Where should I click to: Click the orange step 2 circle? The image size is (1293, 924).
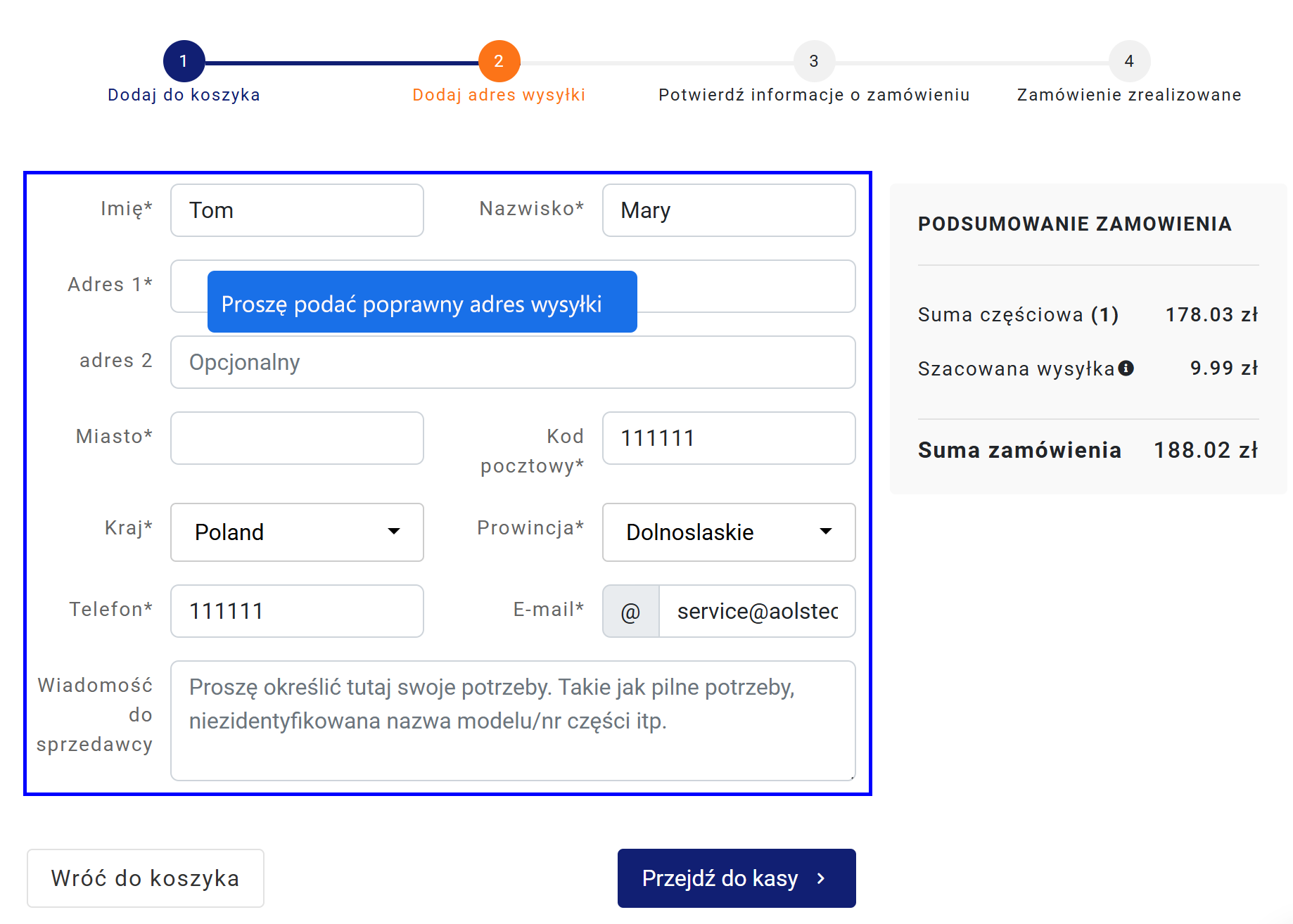point(499,61)
